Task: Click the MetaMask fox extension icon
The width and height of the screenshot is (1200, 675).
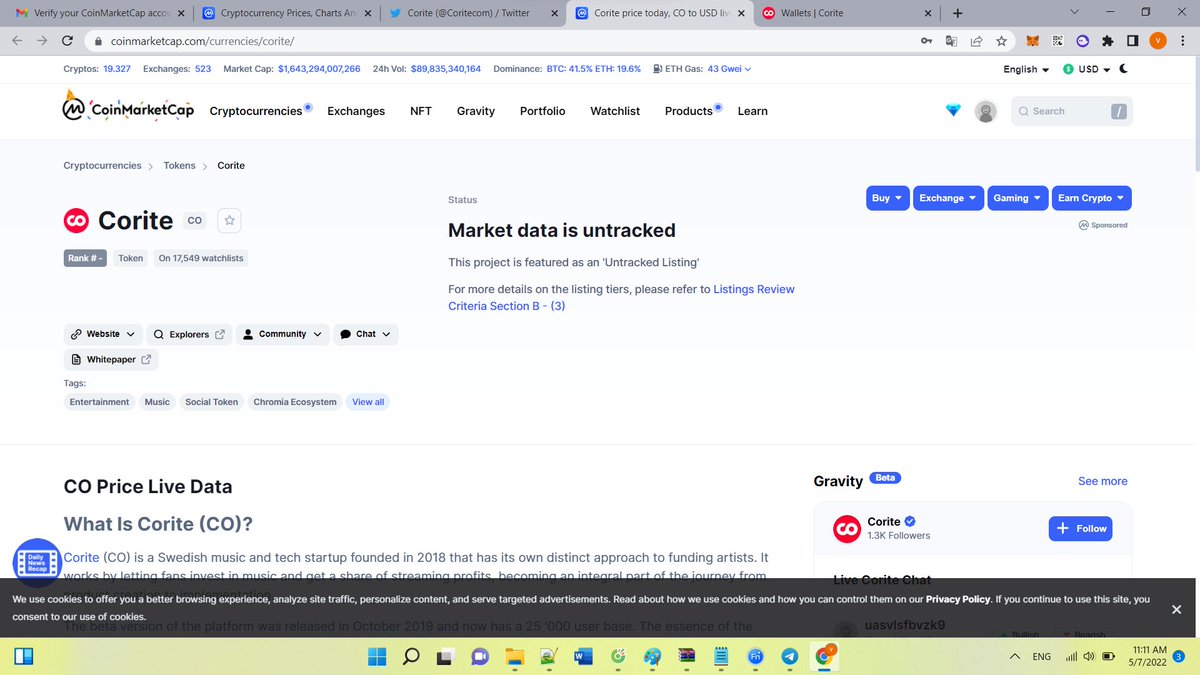Action: coord(1034,41)
